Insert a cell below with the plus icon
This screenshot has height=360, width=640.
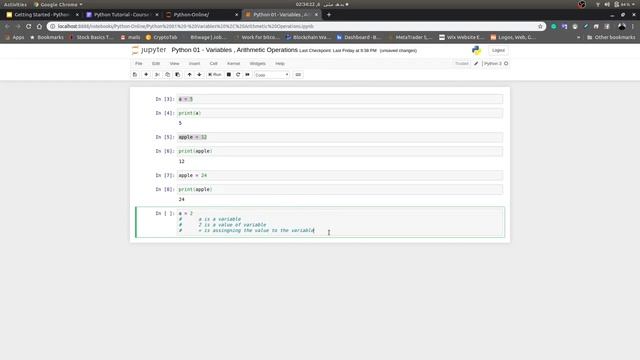point(146,75)
